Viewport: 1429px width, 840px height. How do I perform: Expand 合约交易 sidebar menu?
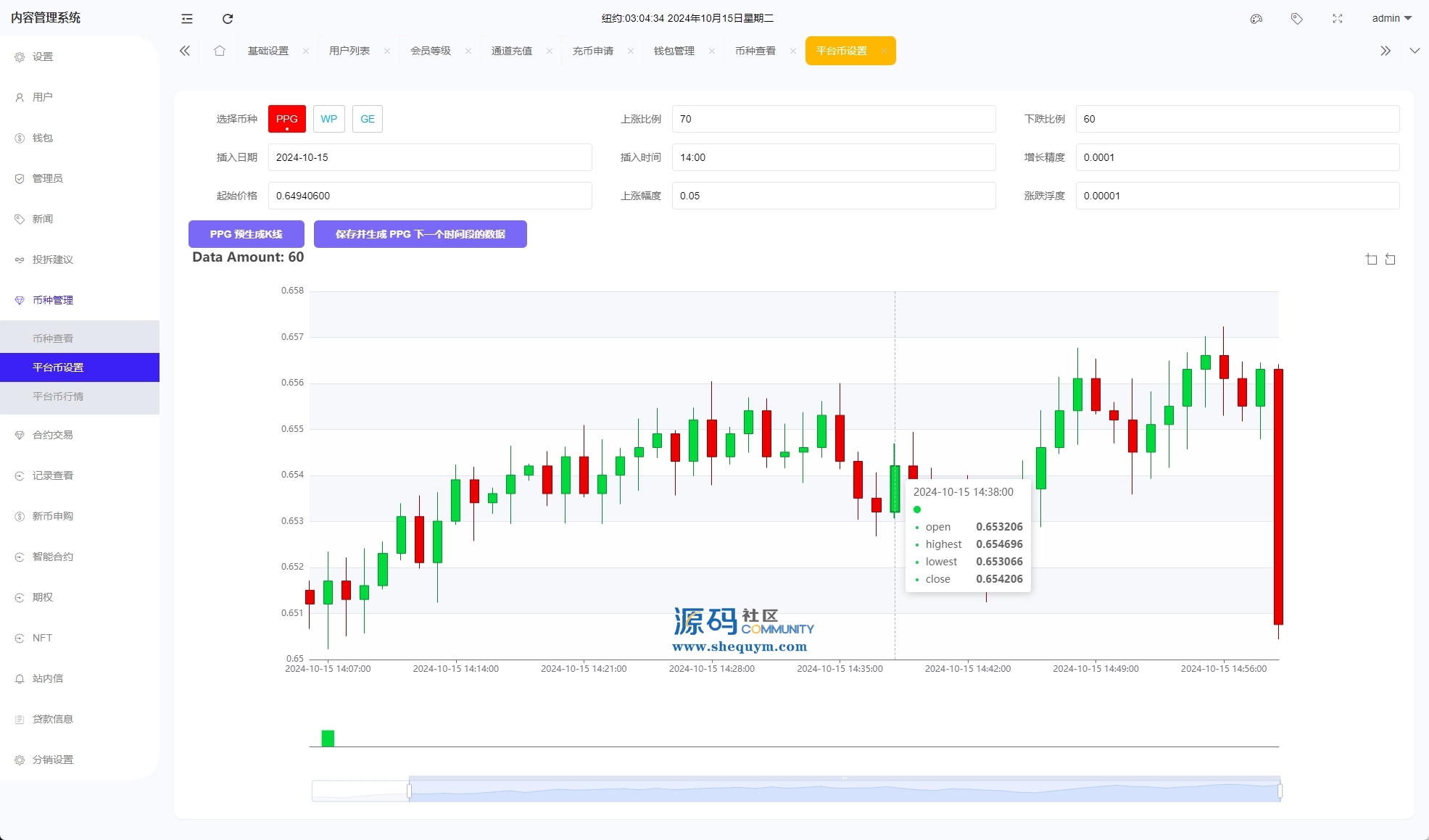coord(53,435)
